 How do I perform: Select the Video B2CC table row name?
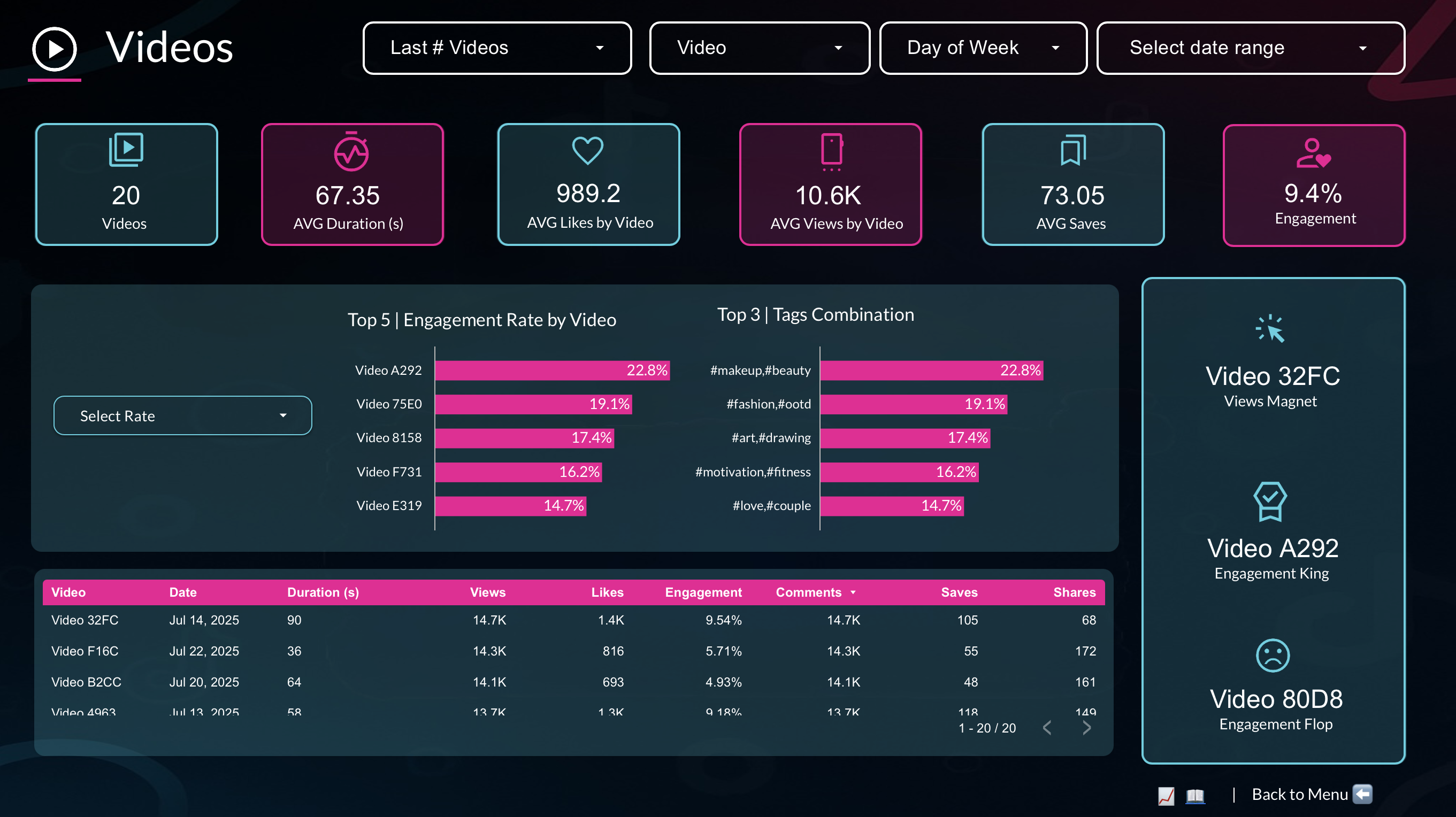click(86, 682)
